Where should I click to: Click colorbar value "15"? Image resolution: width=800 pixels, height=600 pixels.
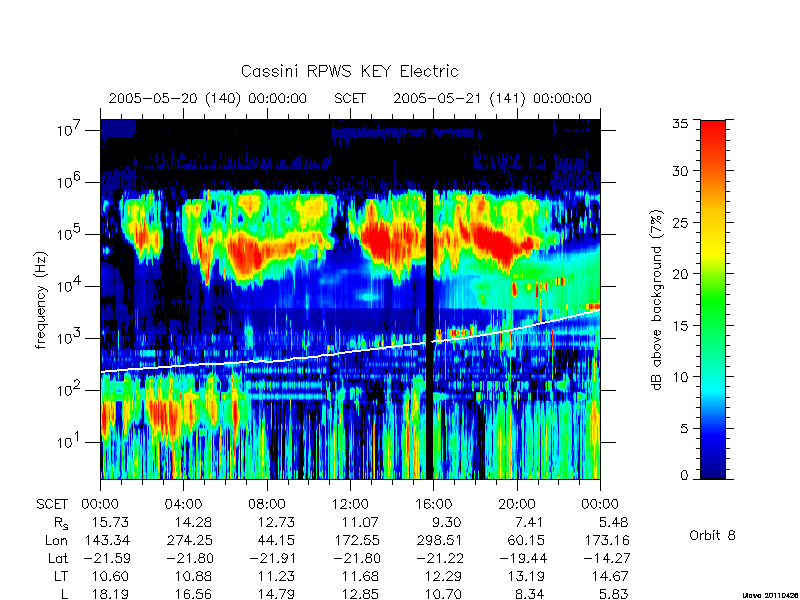click(x=680, y=326)
